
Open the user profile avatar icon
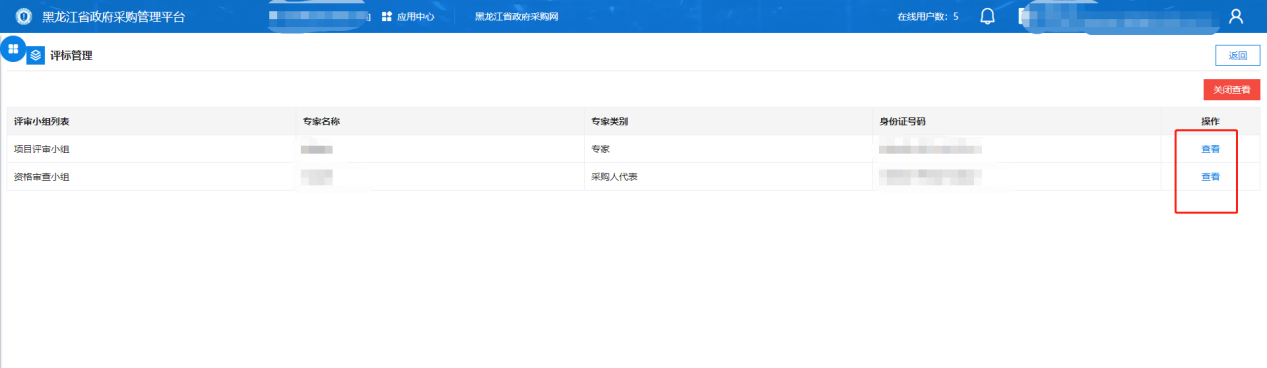1235,16
